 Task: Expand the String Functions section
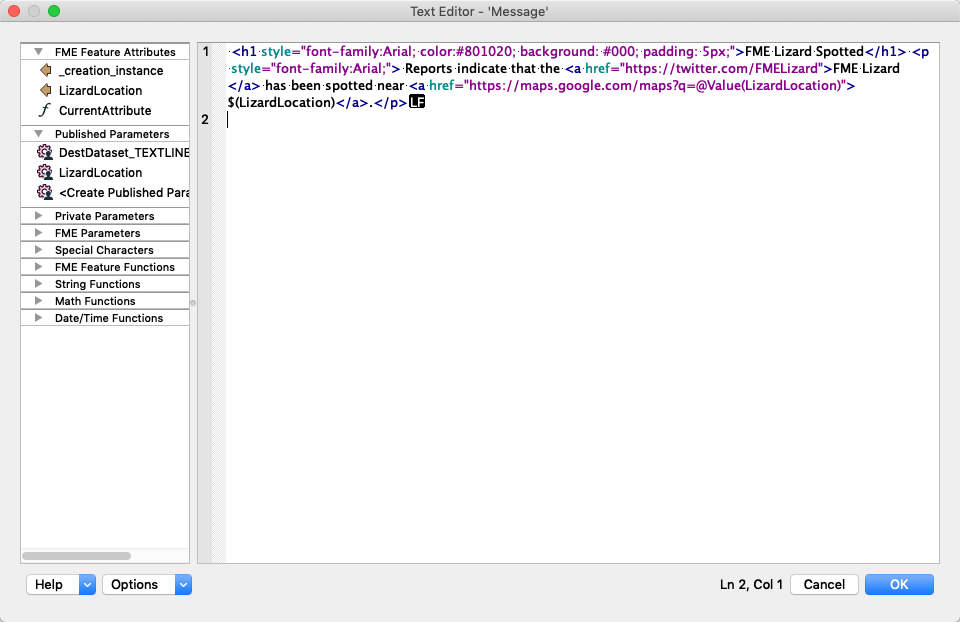pyautogui.click(x=39, y=284)
